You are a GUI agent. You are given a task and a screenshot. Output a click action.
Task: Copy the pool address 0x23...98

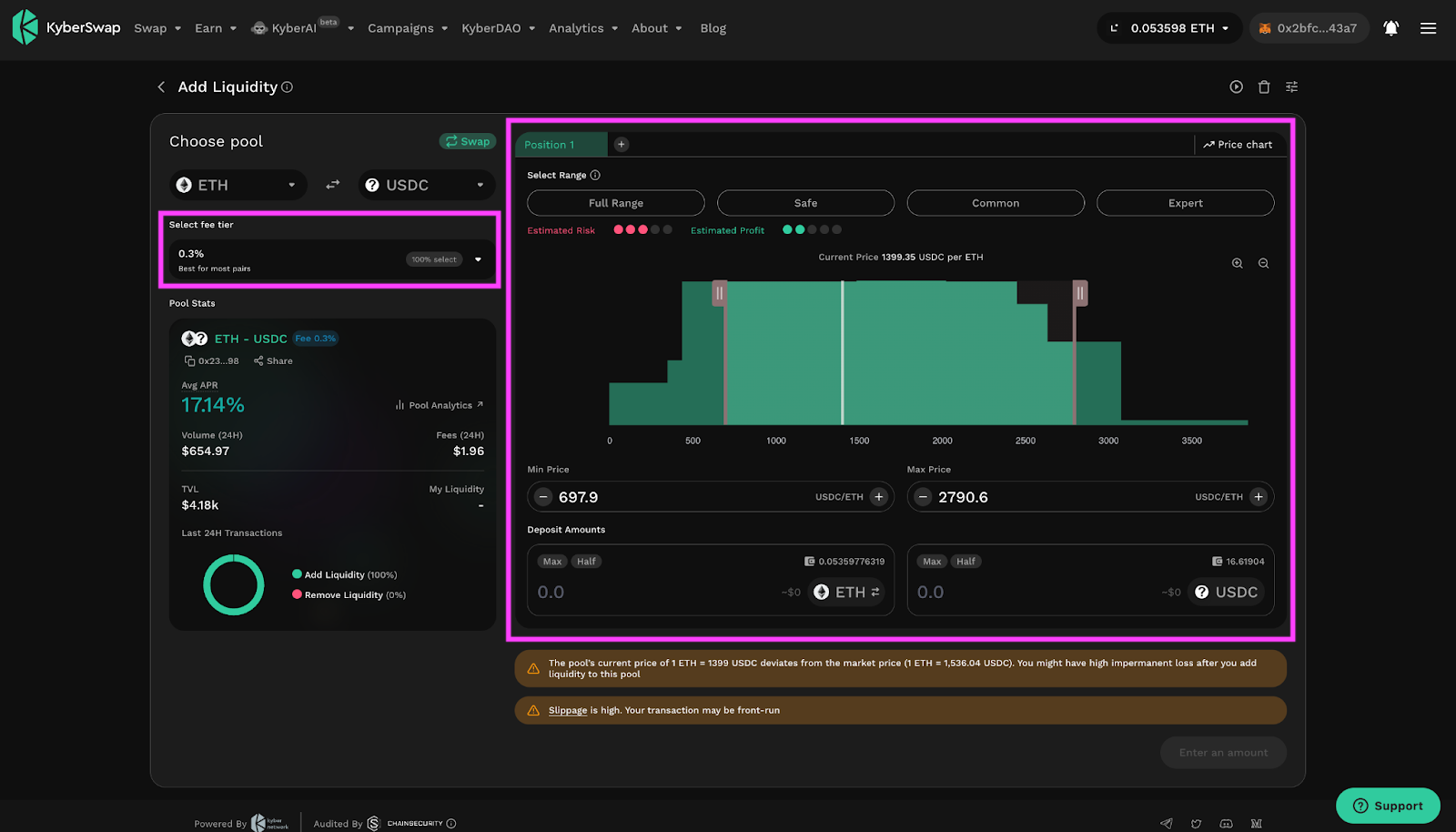pyautogui.click(x=190, y=361)
